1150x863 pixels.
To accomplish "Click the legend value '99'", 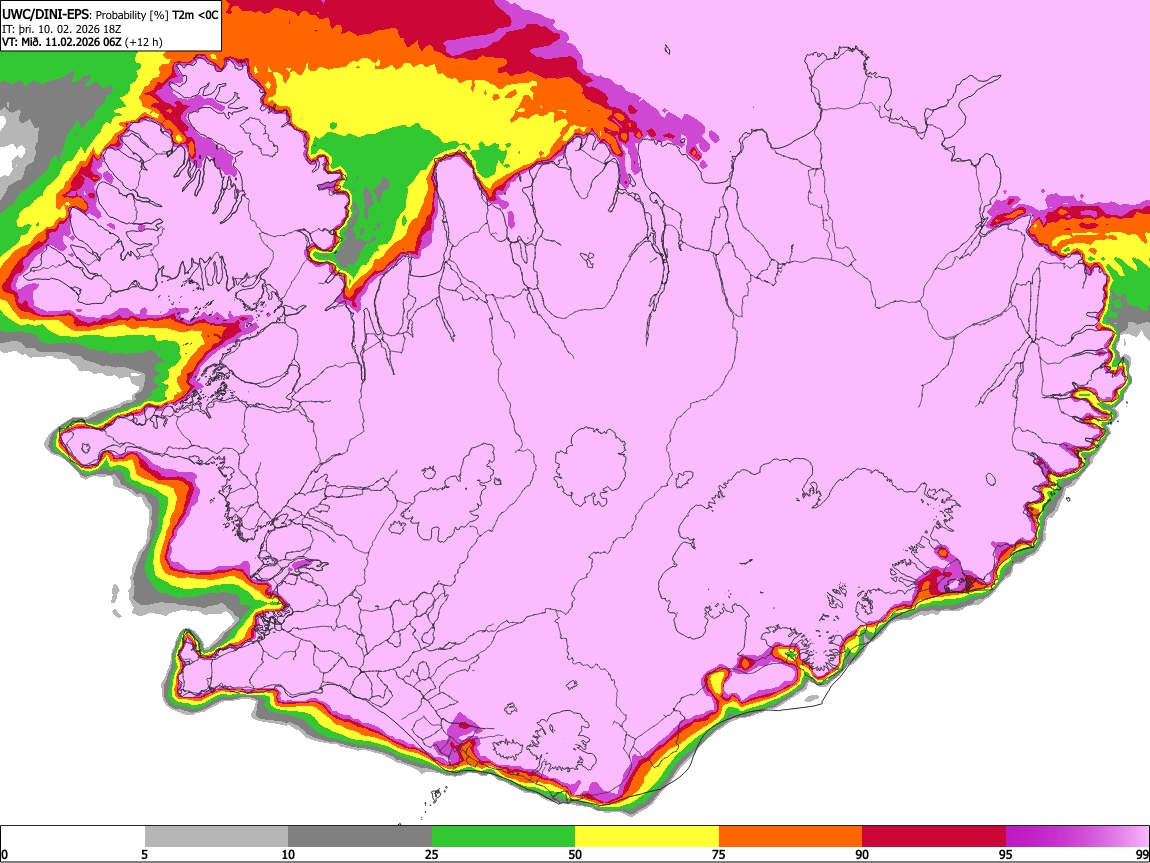I will 1142,854.
